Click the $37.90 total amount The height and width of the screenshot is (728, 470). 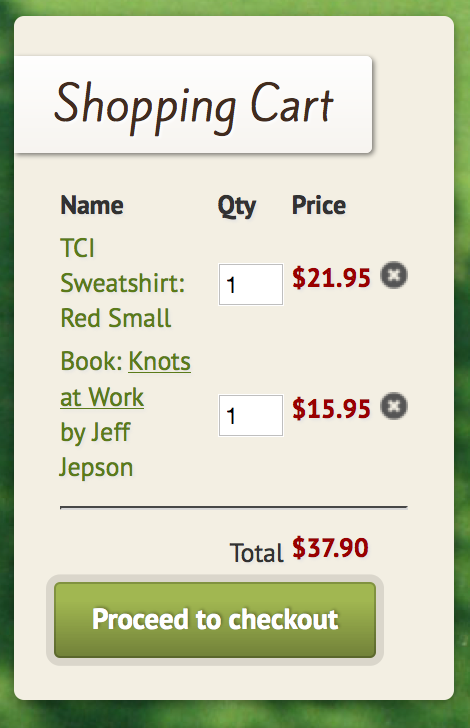click(330, 547)
